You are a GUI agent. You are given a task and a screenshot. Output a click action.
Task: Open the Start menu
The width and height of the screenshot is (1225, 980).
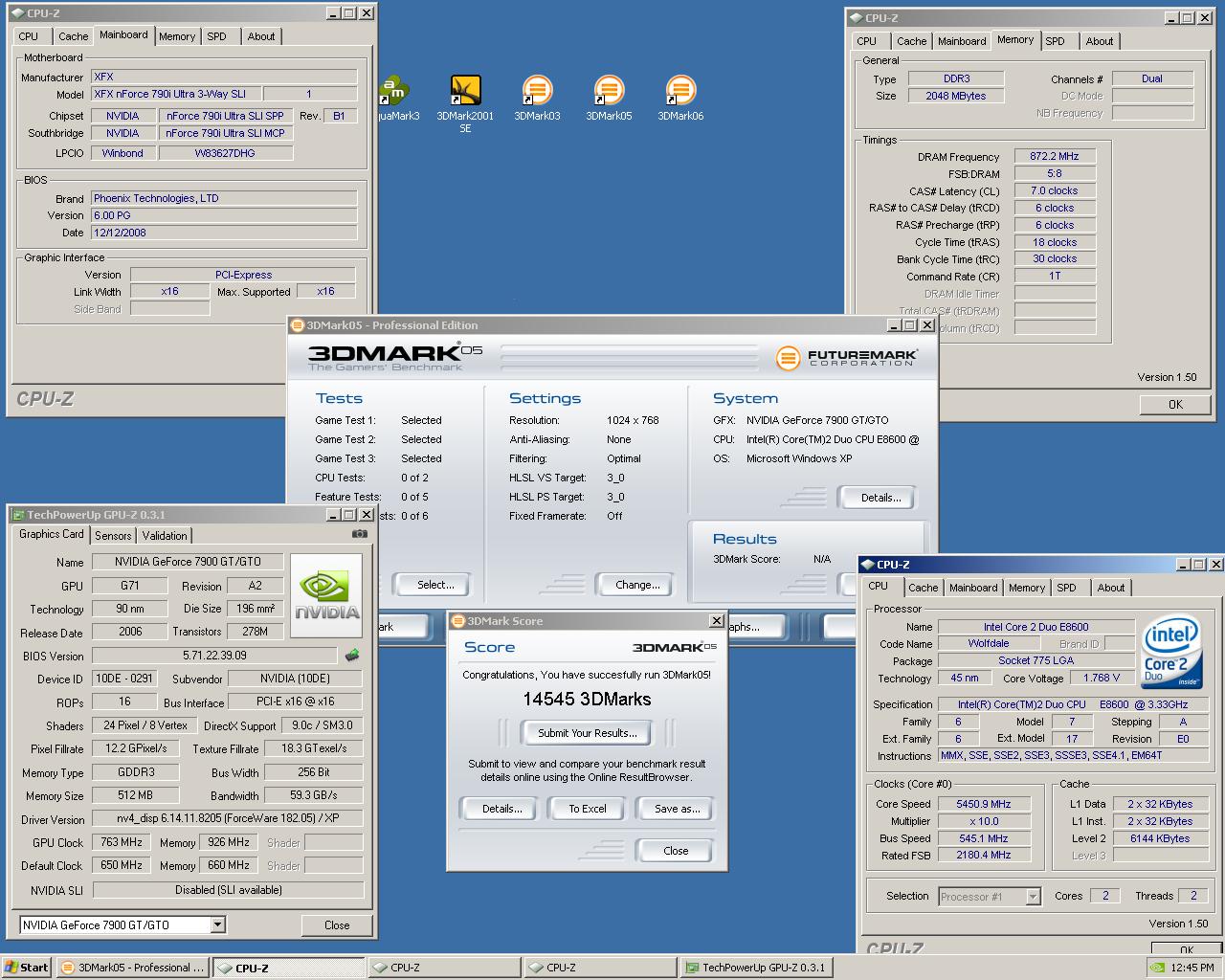pos(26,968)
